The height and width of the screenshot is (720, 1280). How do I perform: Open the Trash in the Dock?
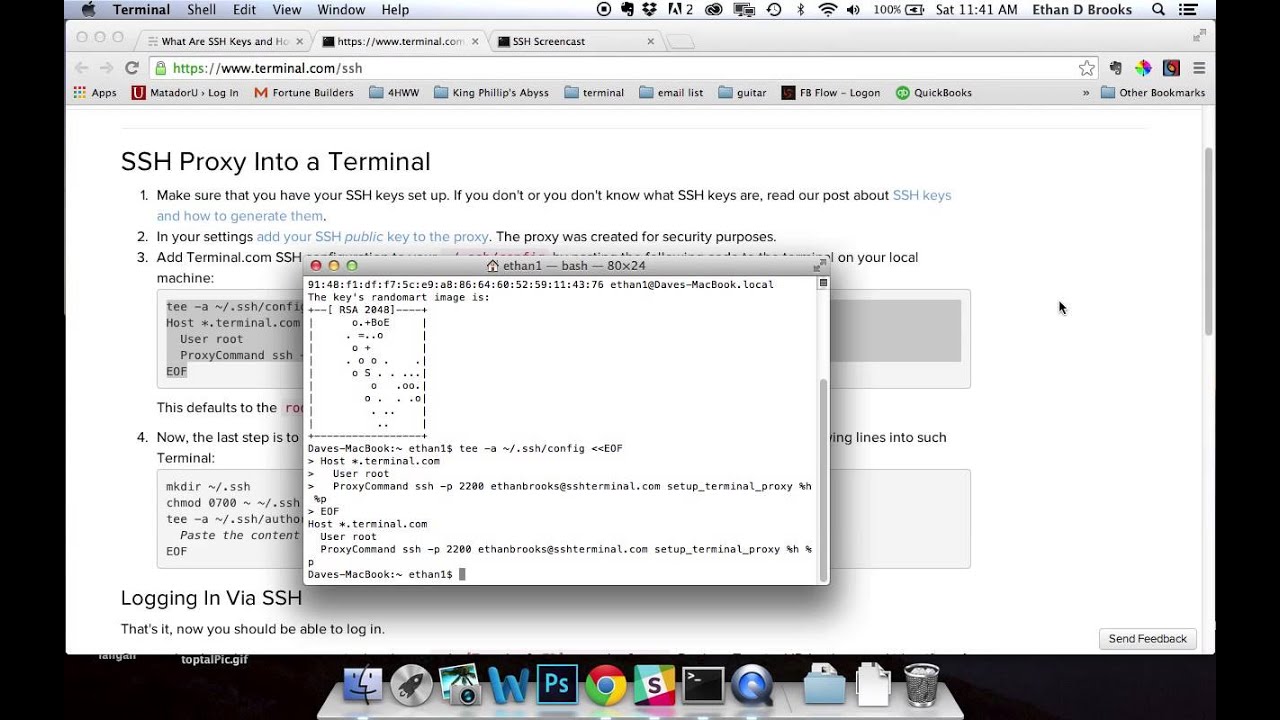[921, 685]
